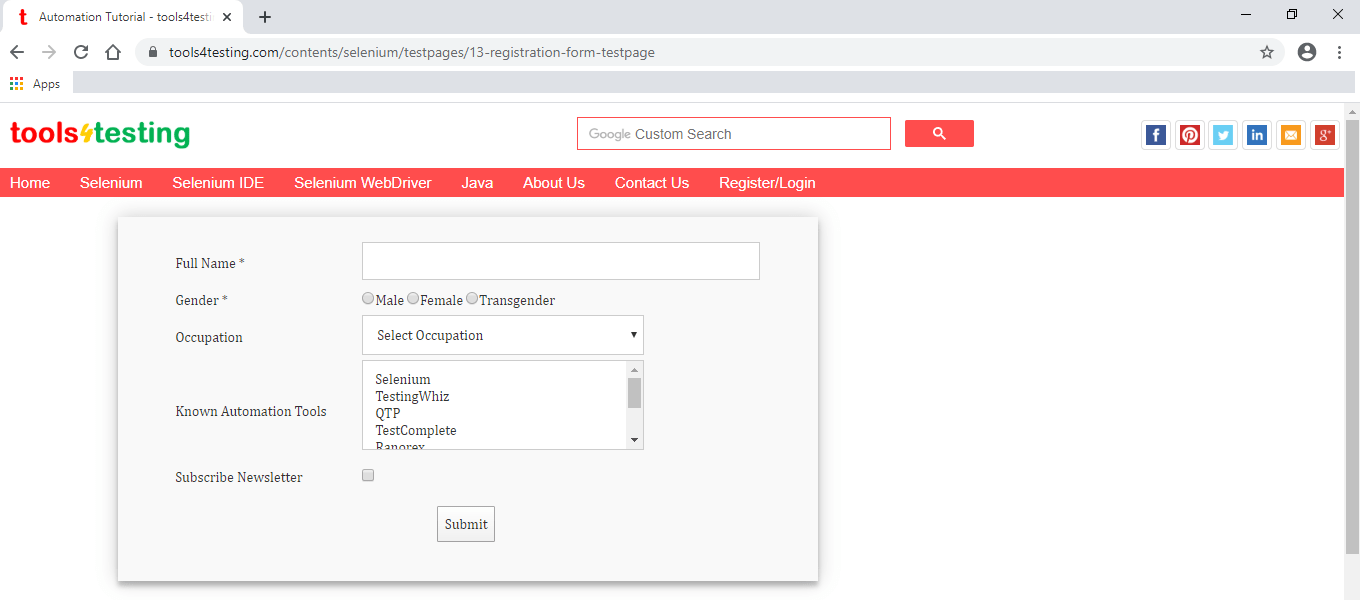Open the Select Occupation dropdown
The width and height of the screenshot is (1360, 600).
pos(502,334)
